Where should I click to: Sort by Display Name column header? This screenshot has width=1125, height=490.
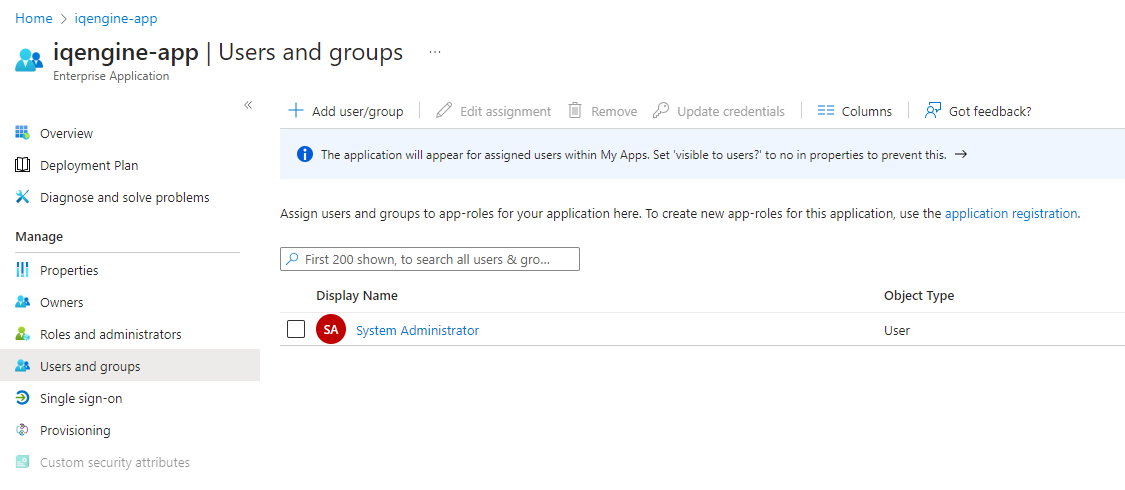point(357,295)
